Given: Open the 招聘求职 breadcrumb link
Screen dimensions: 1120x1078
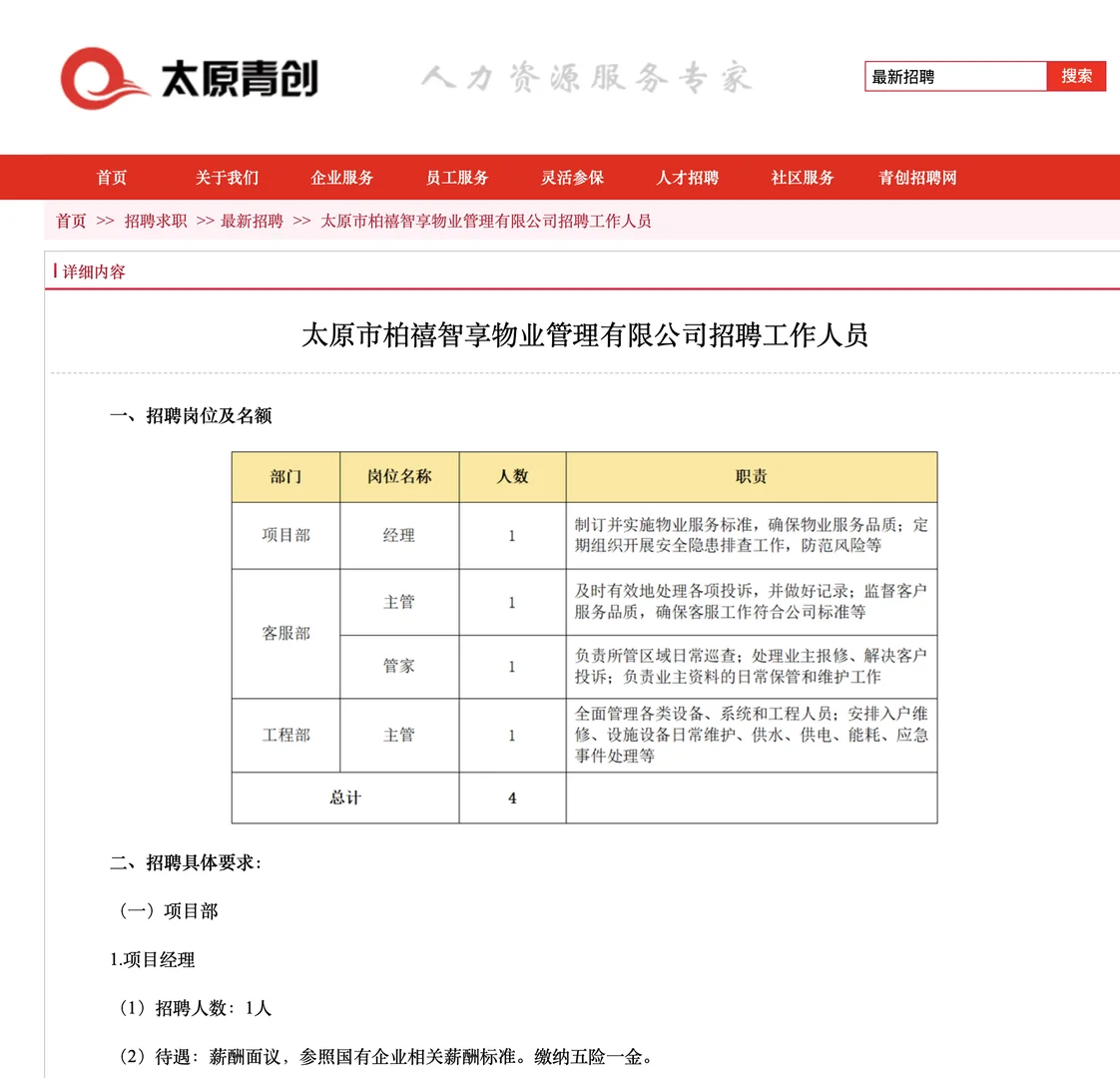Looking at the screenshot, I should point(152,221).
